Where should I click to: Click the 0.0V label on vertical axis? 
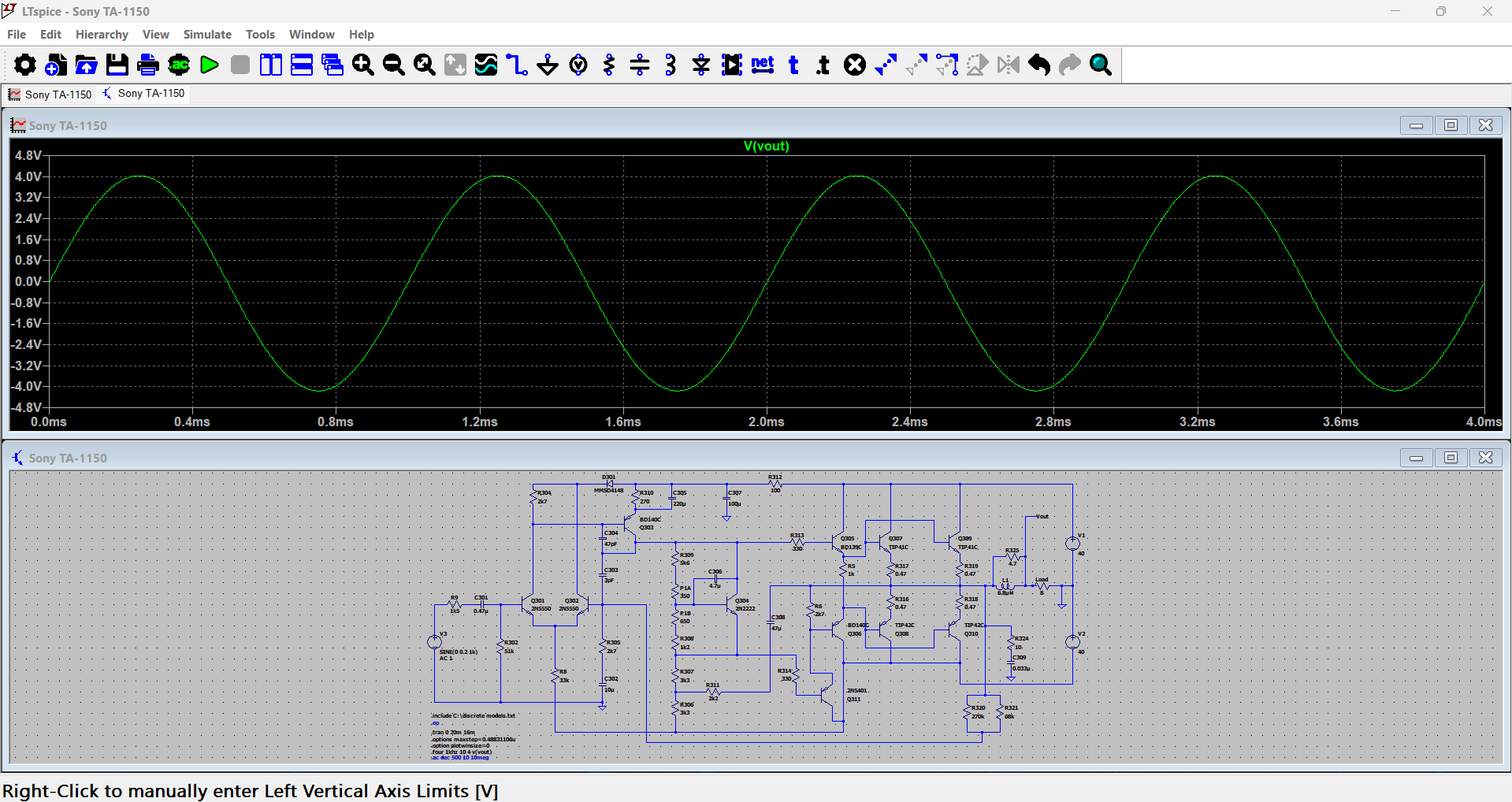[28, 281]
